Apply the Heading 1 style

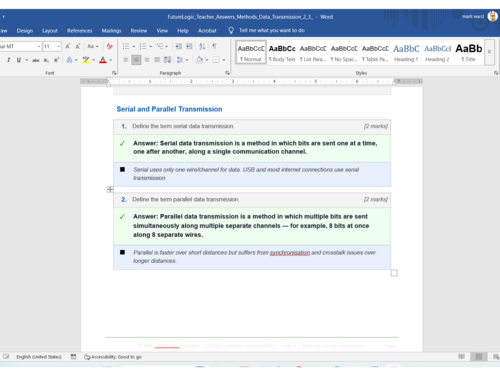[x=406, y=52]
